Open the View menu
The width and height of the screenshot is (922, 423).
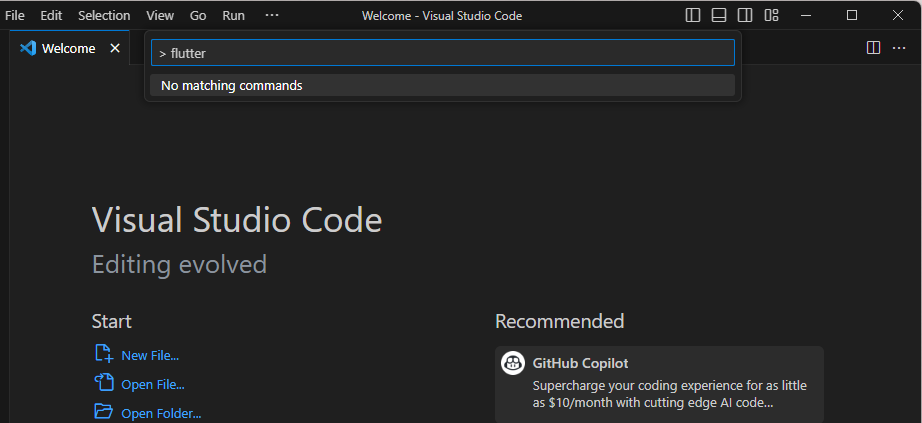[x=160, y=16]
